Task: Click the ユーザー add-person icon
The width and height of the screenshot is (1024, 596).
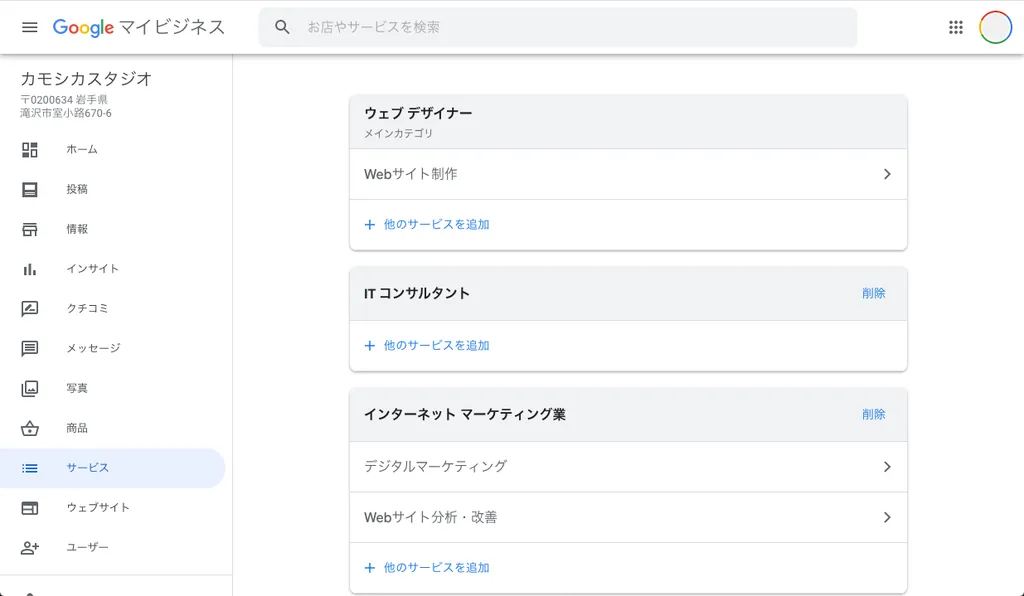Action: coord(29,548)
